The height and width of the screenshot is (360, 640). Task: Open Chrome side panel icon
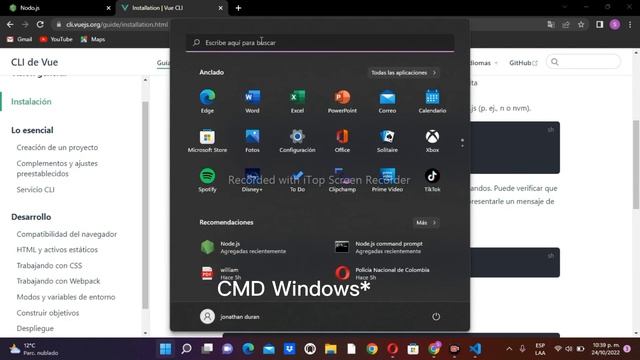coord(599,24)
